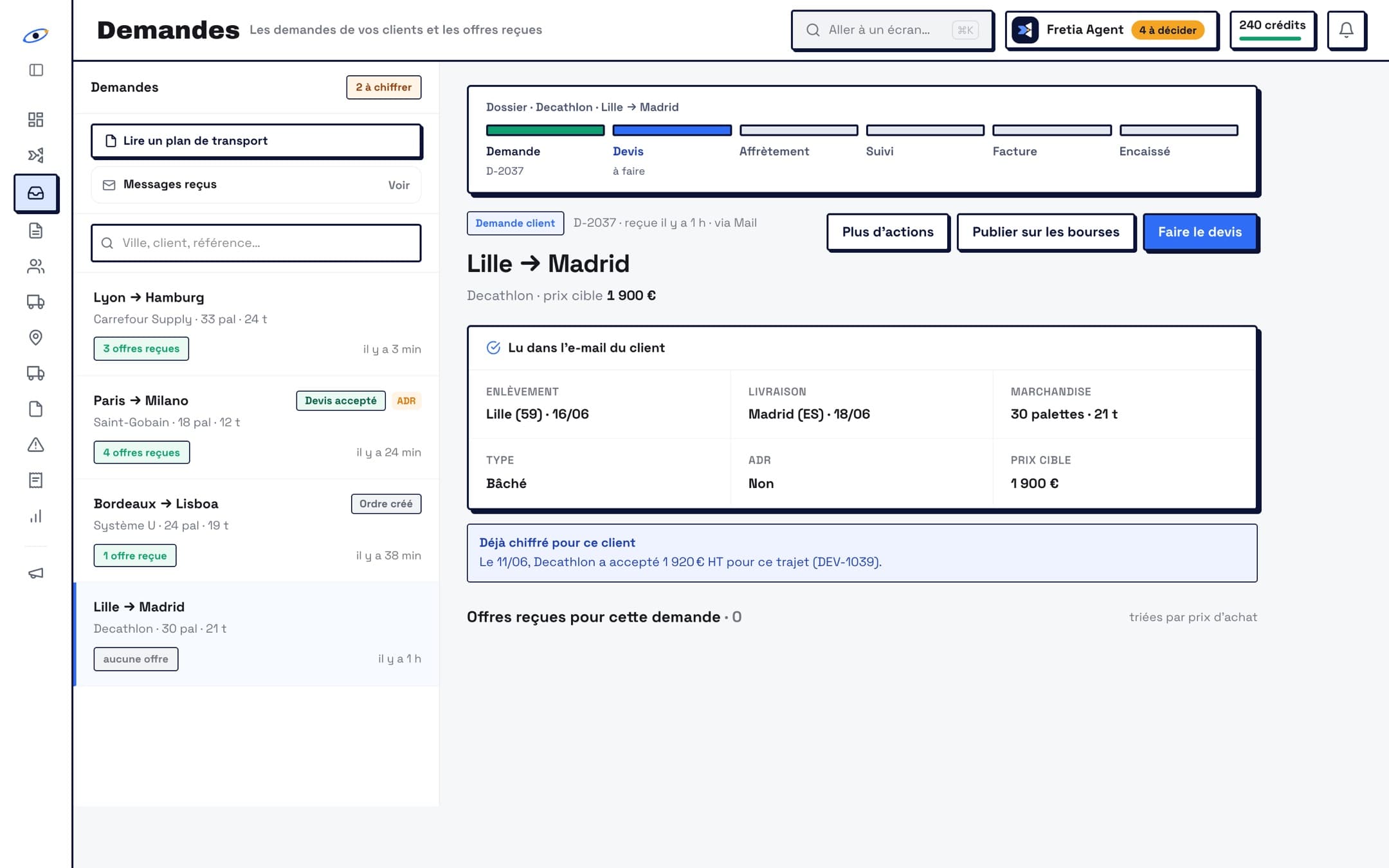Click the 240 crédits indicator
Screen dimensions: 1389x868
coord(1272,30)
